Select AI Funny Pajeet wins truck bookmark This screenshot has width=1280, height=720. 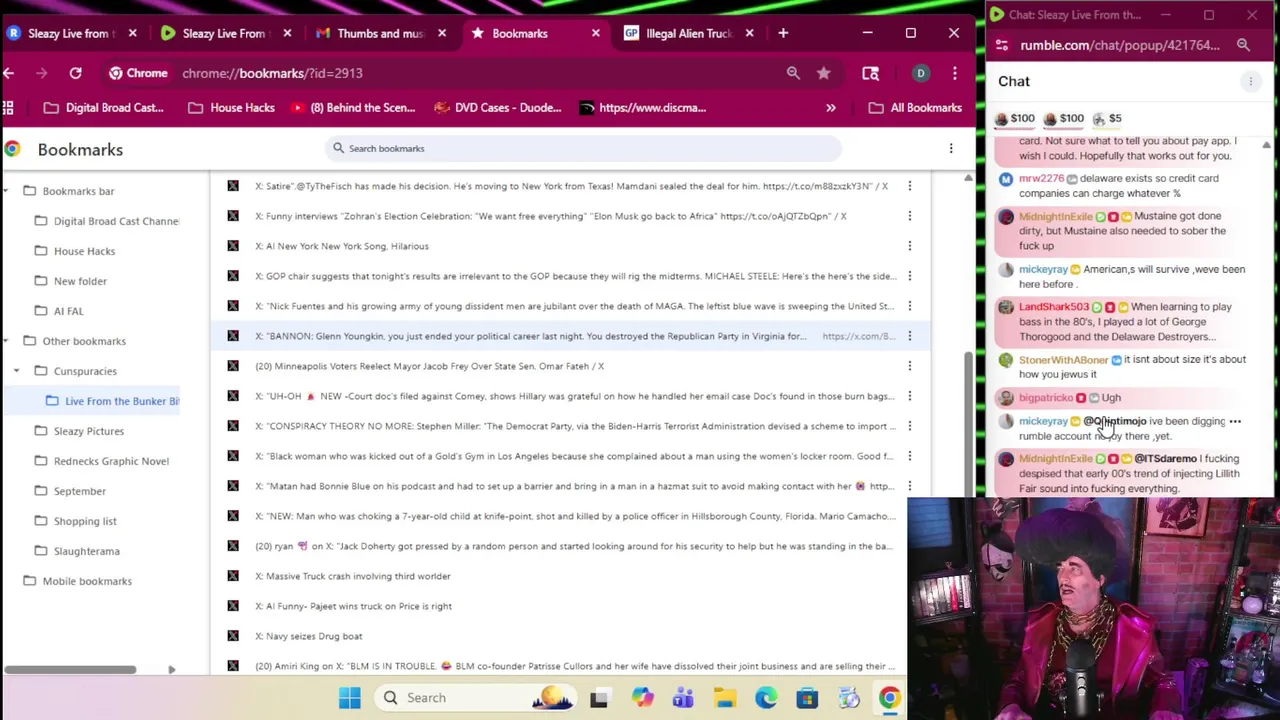click(x=353, y=606)
